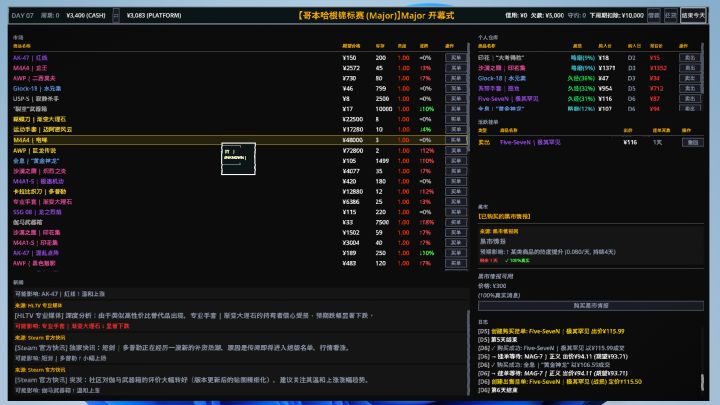
Task: Click the ¥3,083 (PLATFORM) balance text
Action: pos(154,15)
